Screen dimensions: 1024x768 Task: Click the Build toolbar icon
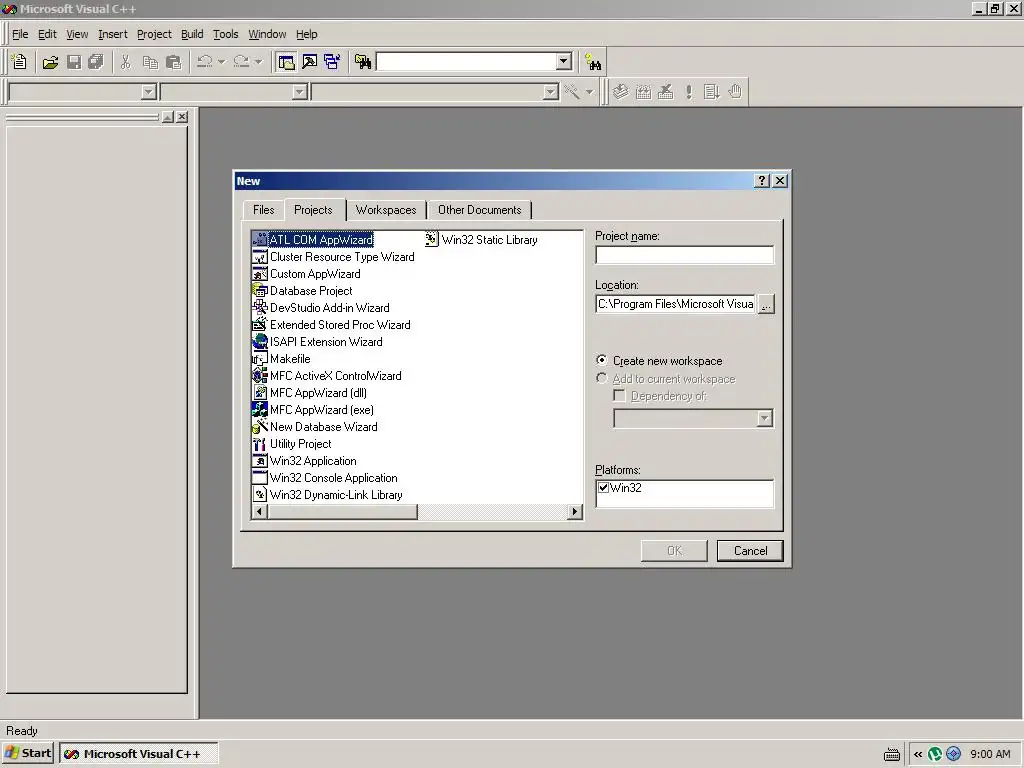[643, 91]
